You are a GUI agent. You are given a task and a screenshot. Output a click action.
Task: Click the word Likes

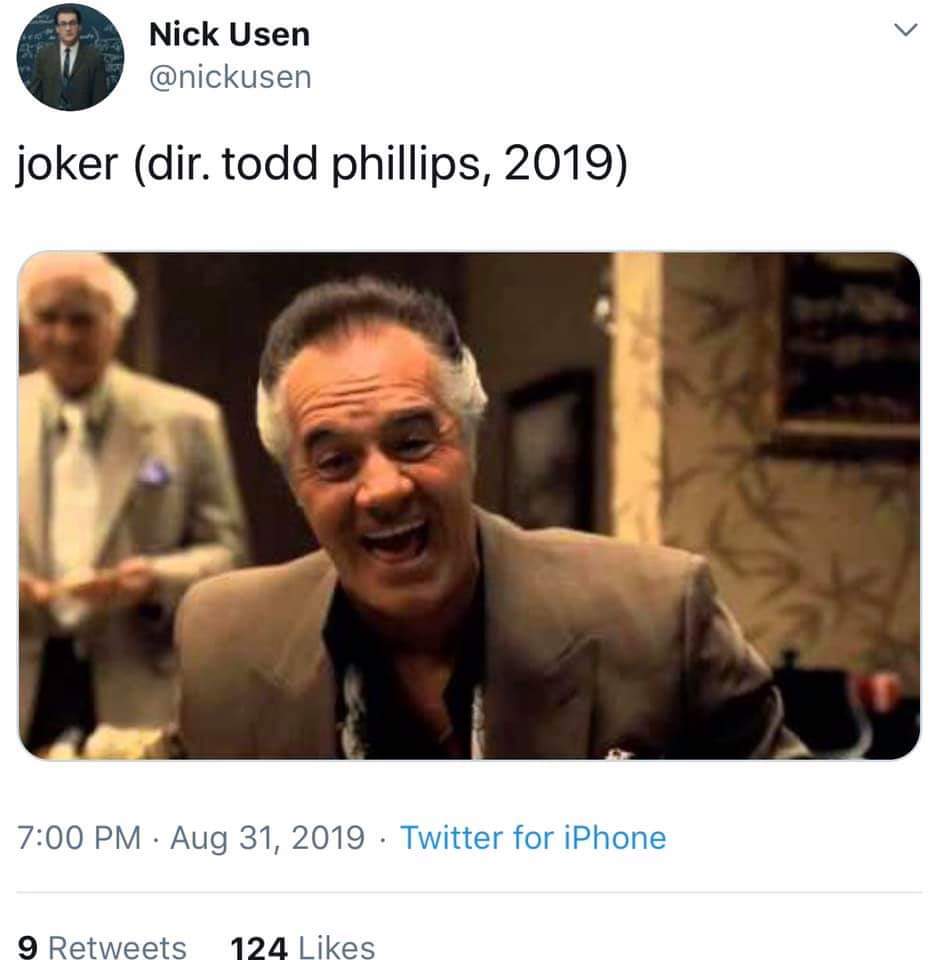pyautogui.click(x=337, y=947)
